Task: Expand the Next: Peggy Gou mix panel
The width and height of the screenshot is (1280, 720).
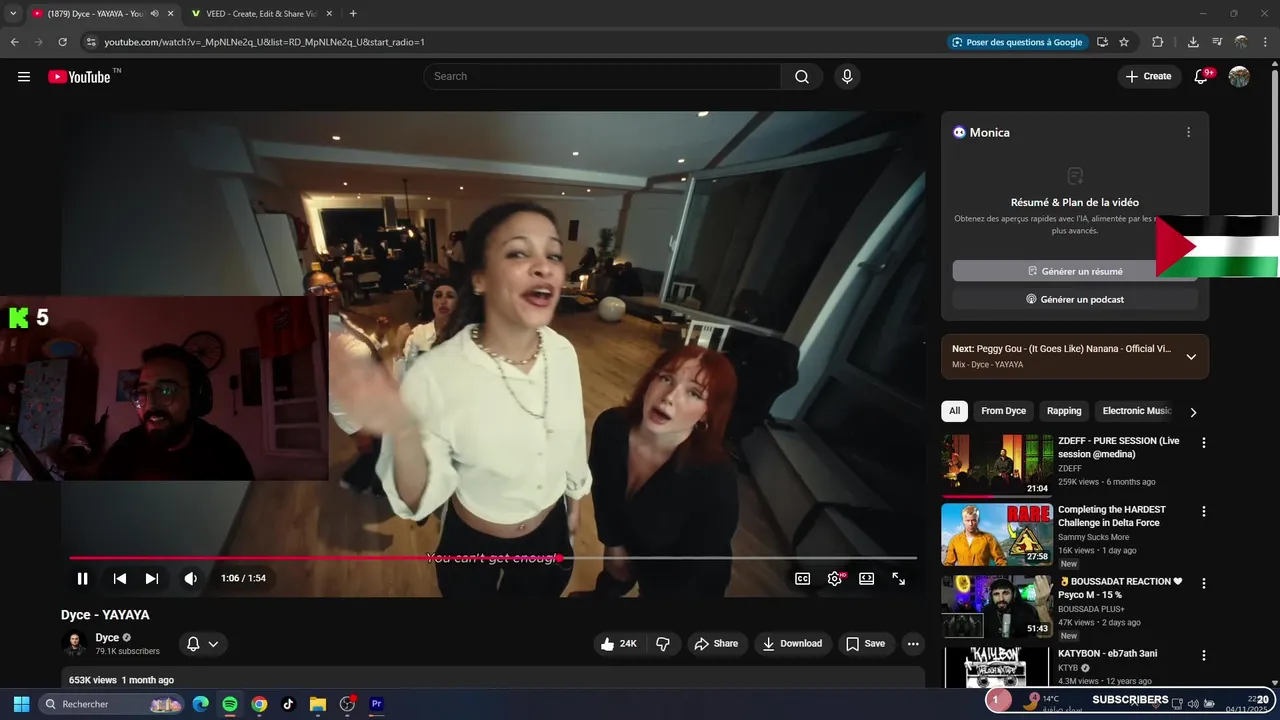Action: (1191, 357)
